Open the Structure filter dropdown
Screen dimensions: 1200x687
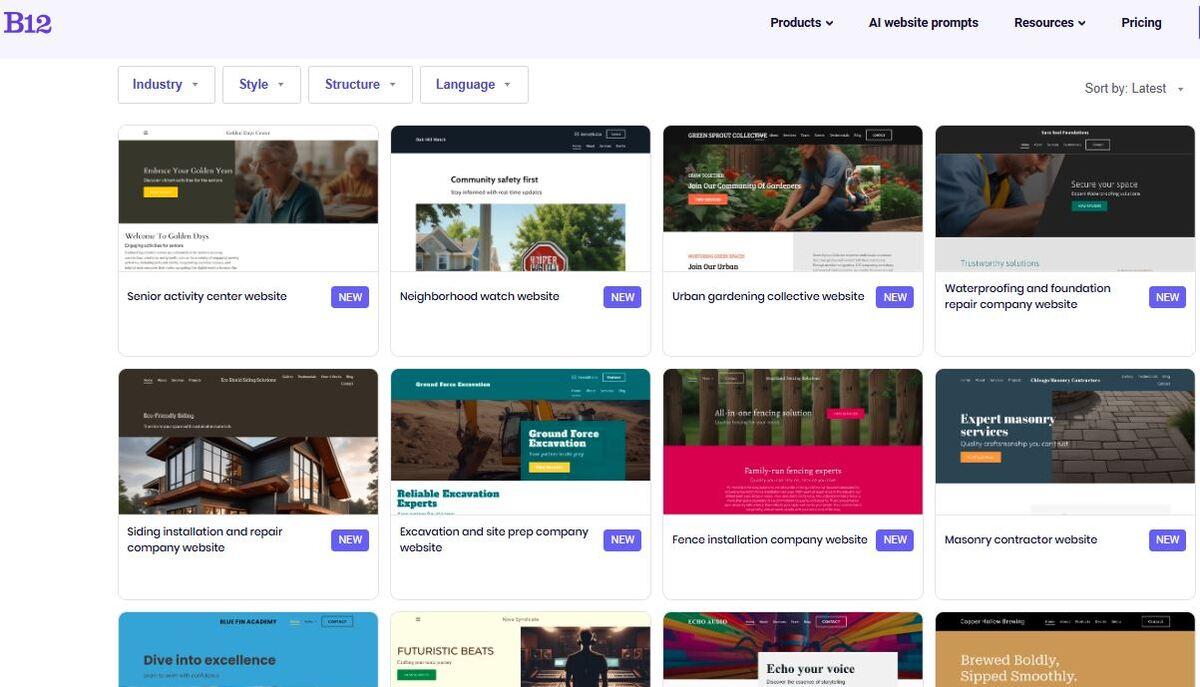pyautogui.click(x=360, y=85)
